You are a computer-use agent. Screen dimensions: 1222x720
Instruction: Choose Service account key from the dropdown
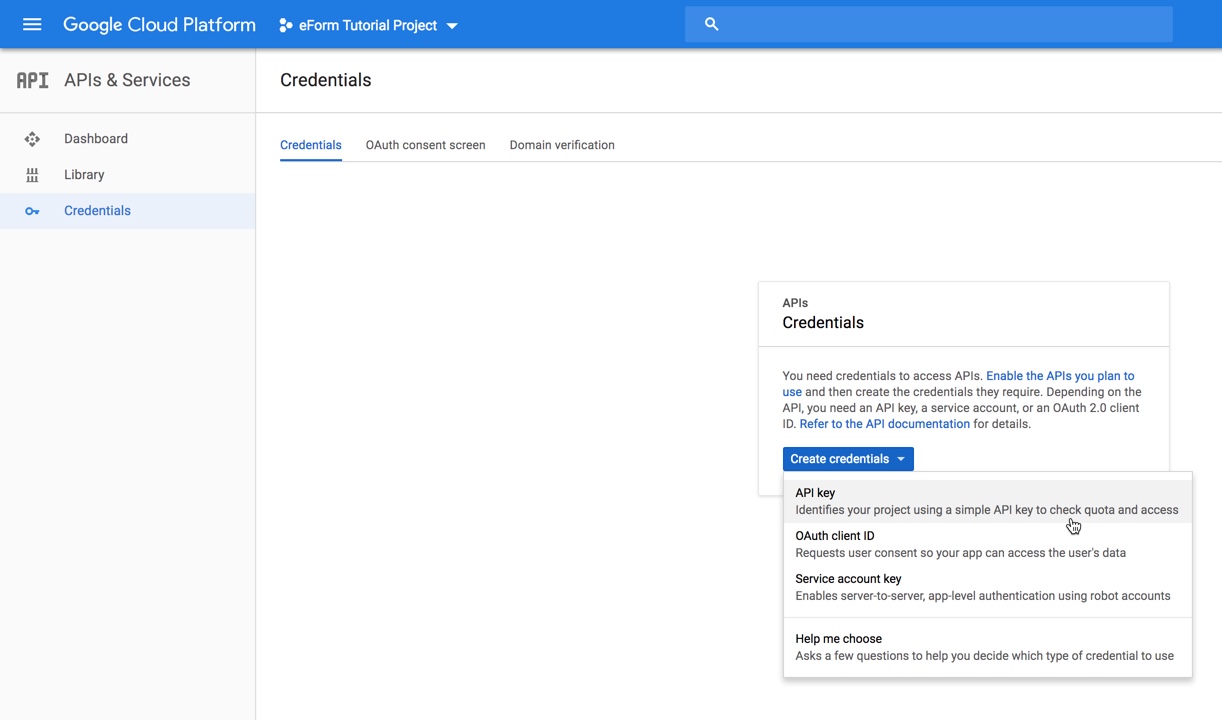(x=988, y=587)
